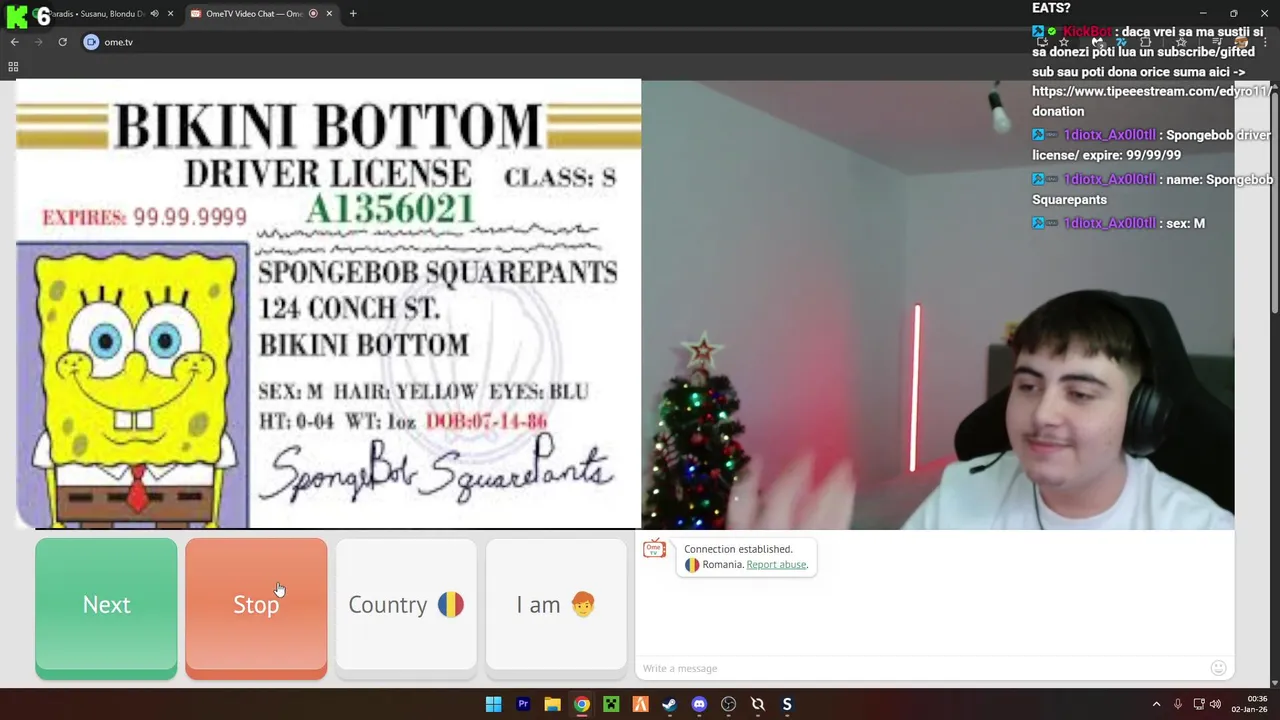
Task: Open the extensions puzzle icon
Action: point(1145,42)
